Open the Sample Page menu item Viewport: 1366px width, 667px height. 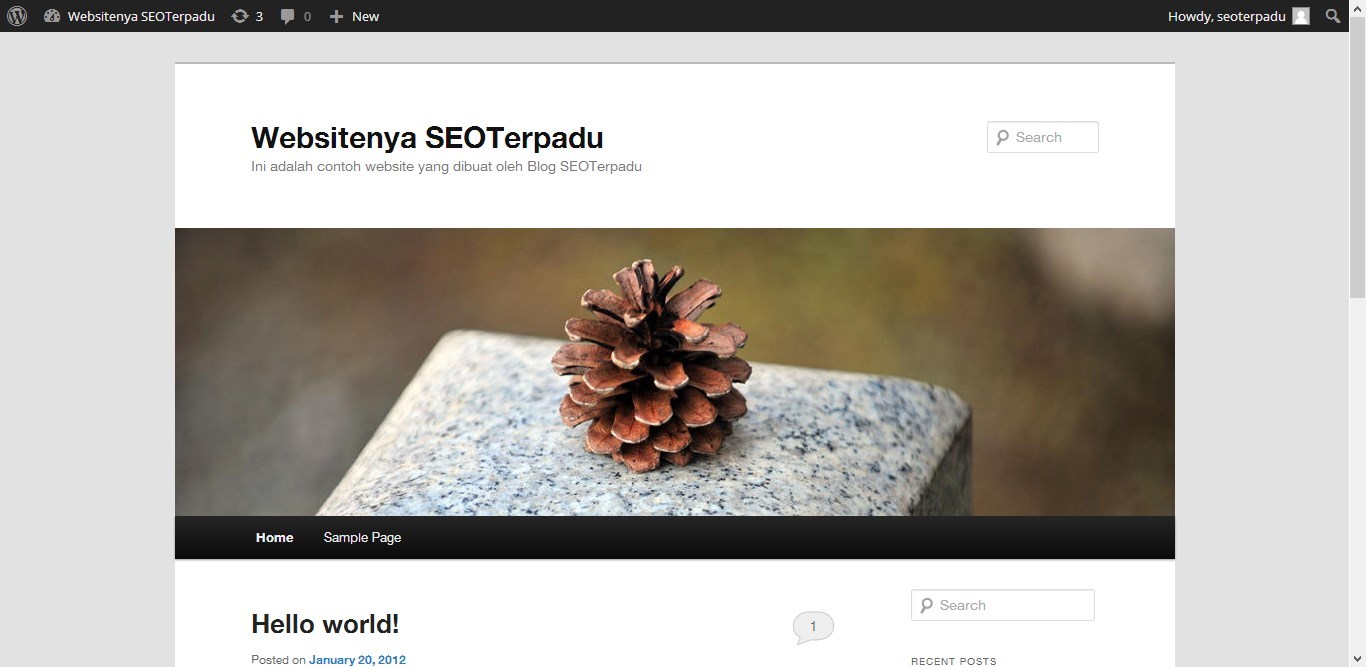(362, 537)
